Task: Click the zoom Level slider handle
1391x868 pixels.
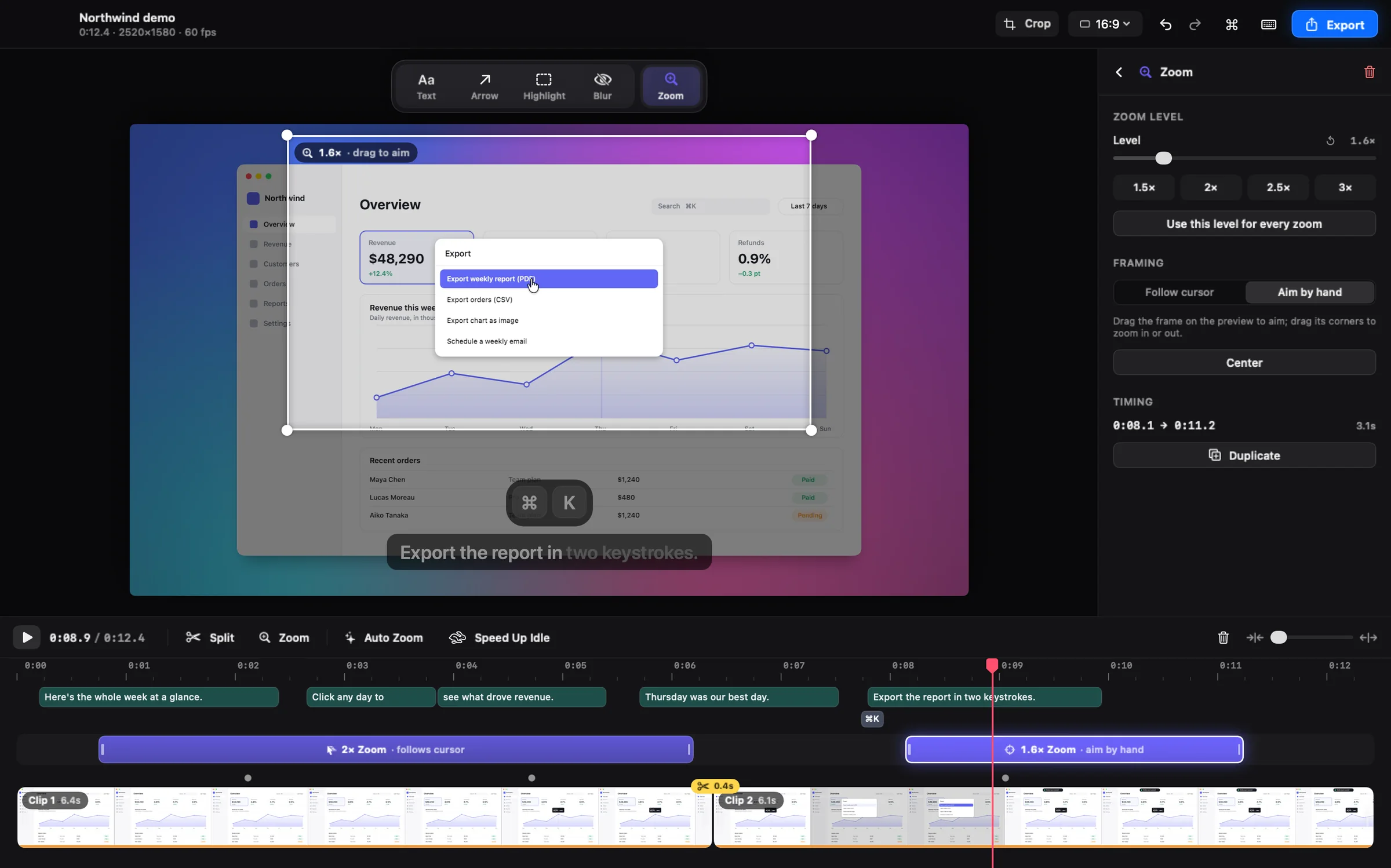Action: pos(1163,158)
